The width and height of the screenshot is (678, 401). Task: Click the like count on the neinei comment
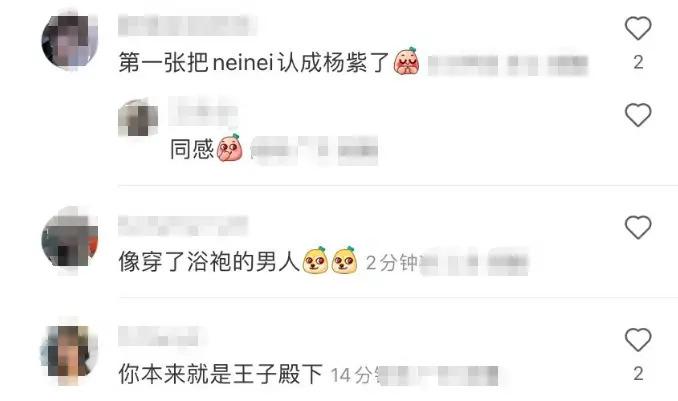pyautogui.click(x=638, y=63)
